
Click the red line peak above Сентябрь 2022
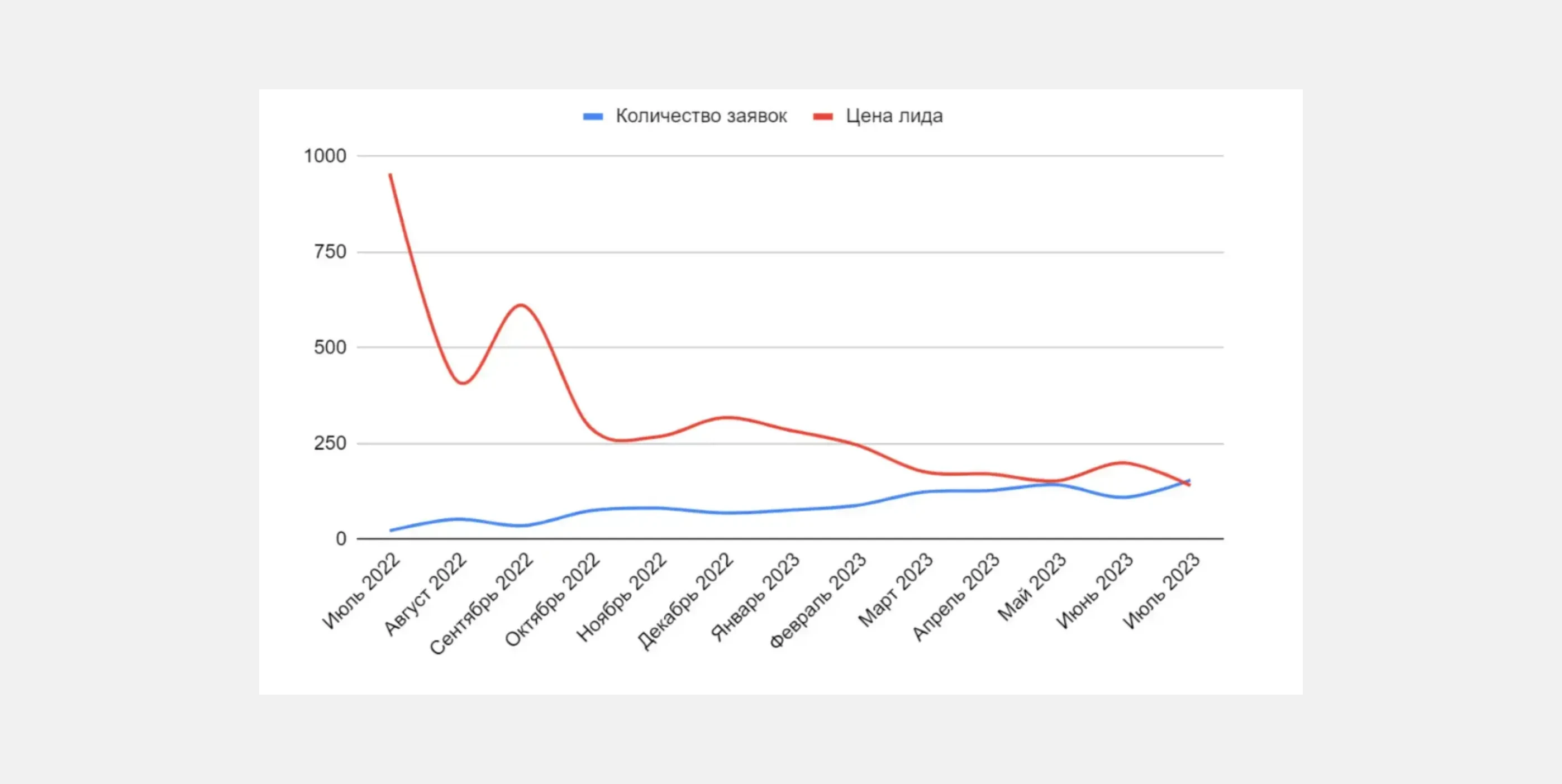(521, 305)
